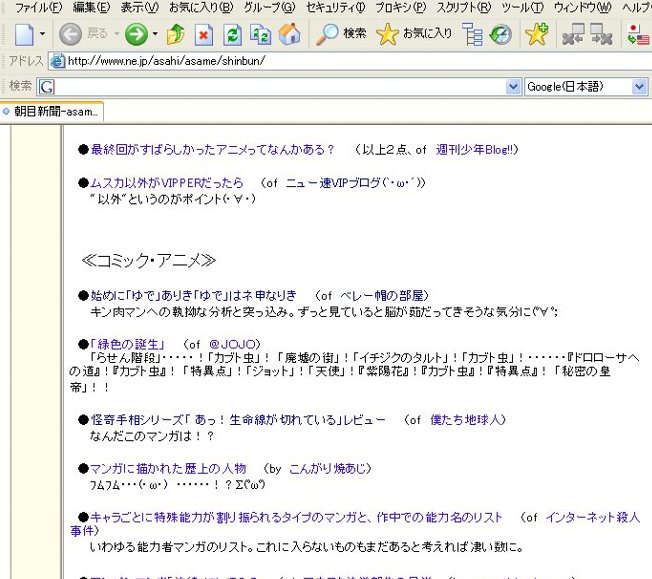This screenshot has width=652, height=579.
Task: Click the ≪コミック・アニメ≫ section heading
Action: (x=149, y=260)
